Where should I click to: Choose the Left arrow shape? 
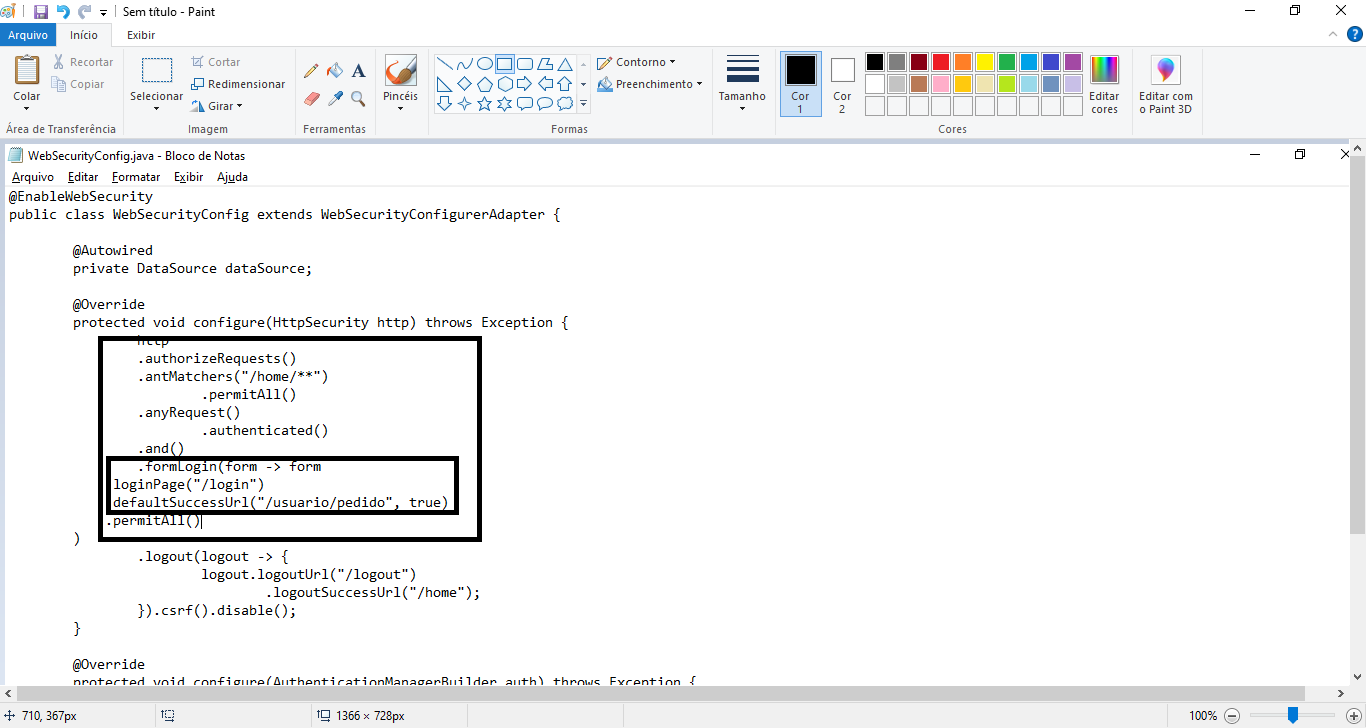[x=545, y=83]
